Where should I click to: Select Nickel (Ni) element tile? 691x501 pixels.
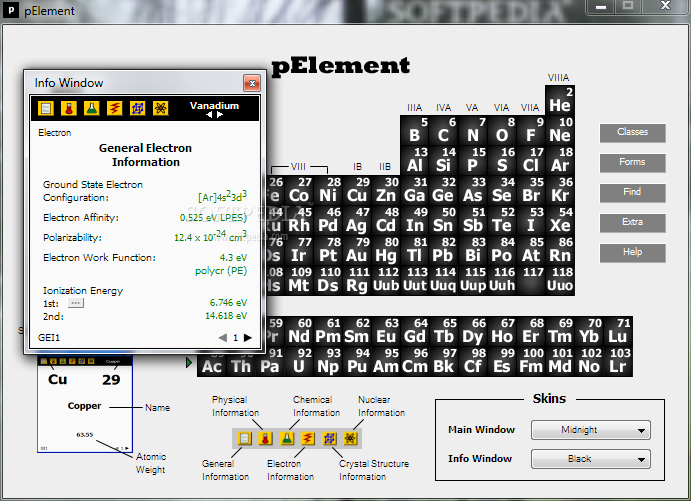point(328,190)
